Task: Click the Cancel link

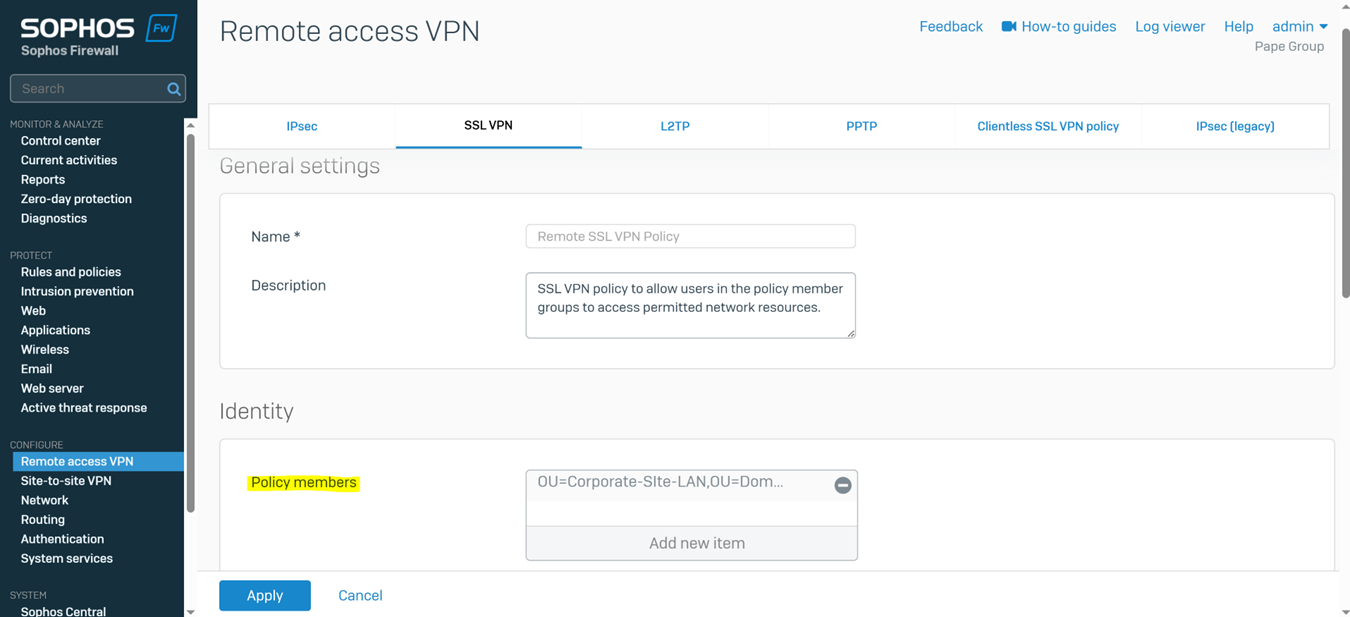Action: coord(360,595)
